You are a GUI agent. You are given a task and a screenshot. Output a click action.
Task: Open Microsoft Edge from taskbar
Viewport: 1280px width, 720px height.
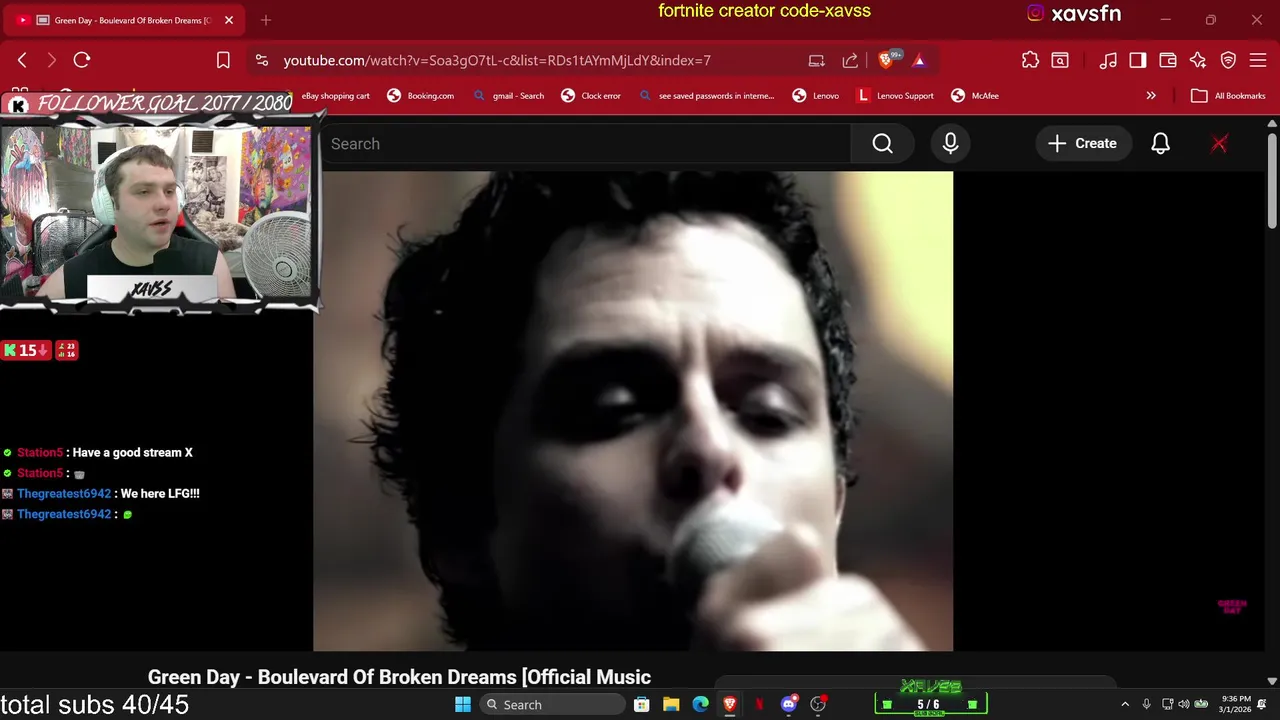point(700,704)
